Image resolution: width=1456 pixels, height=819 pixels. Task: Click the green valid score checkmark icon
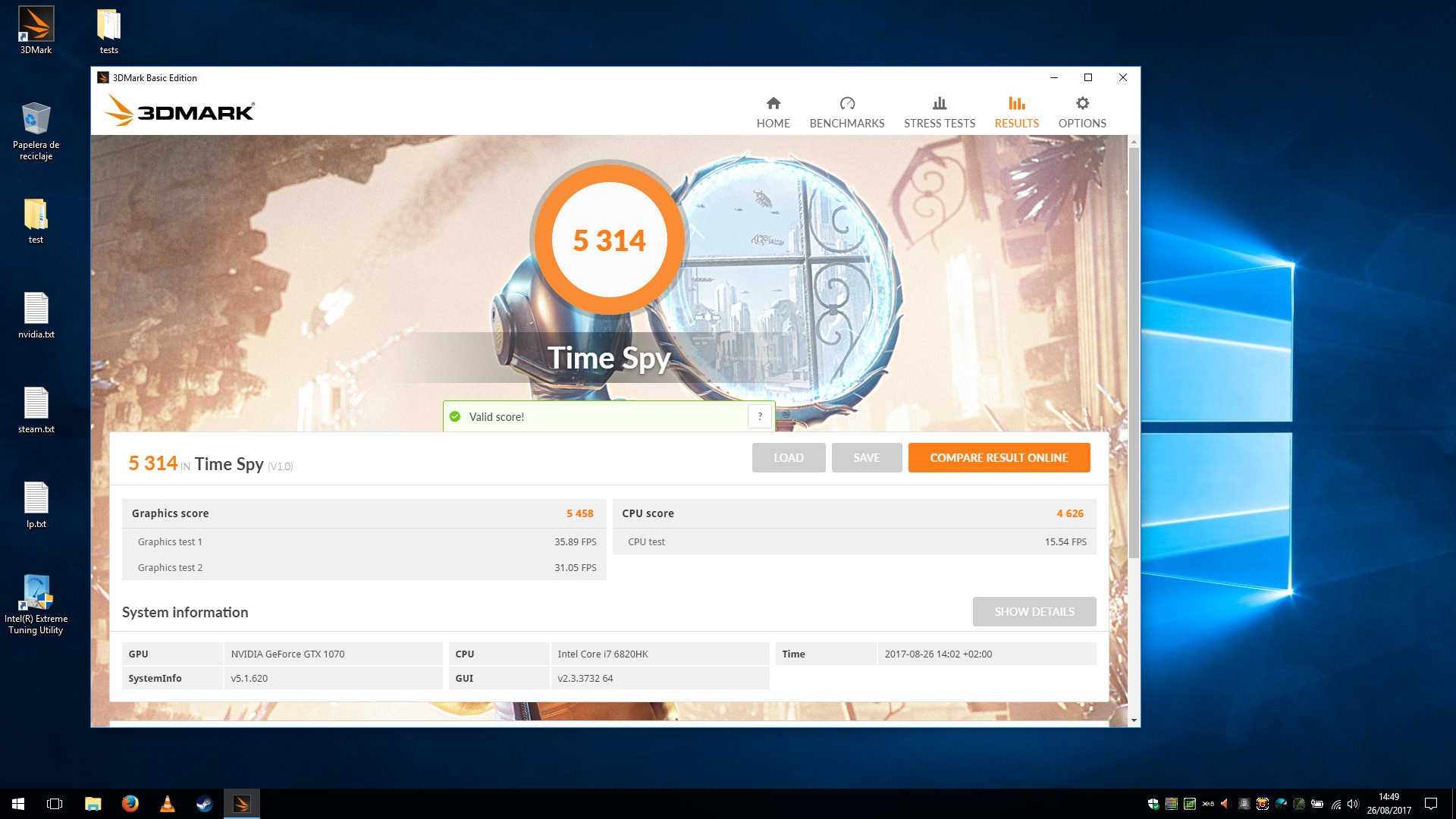[455, 416]
